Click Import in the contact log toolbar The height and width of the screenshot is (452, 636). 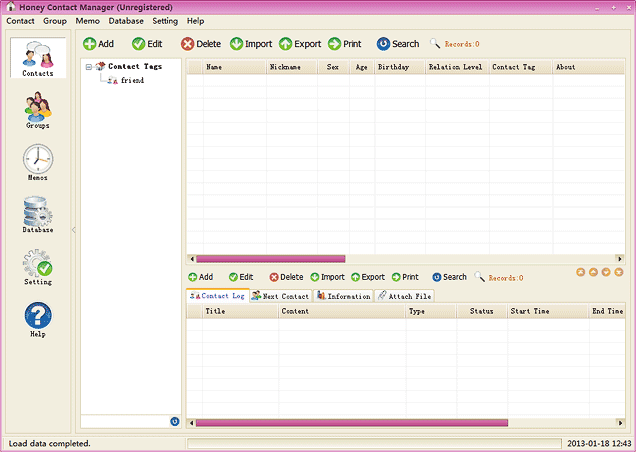pyautogui.click(x=327, y=277)
